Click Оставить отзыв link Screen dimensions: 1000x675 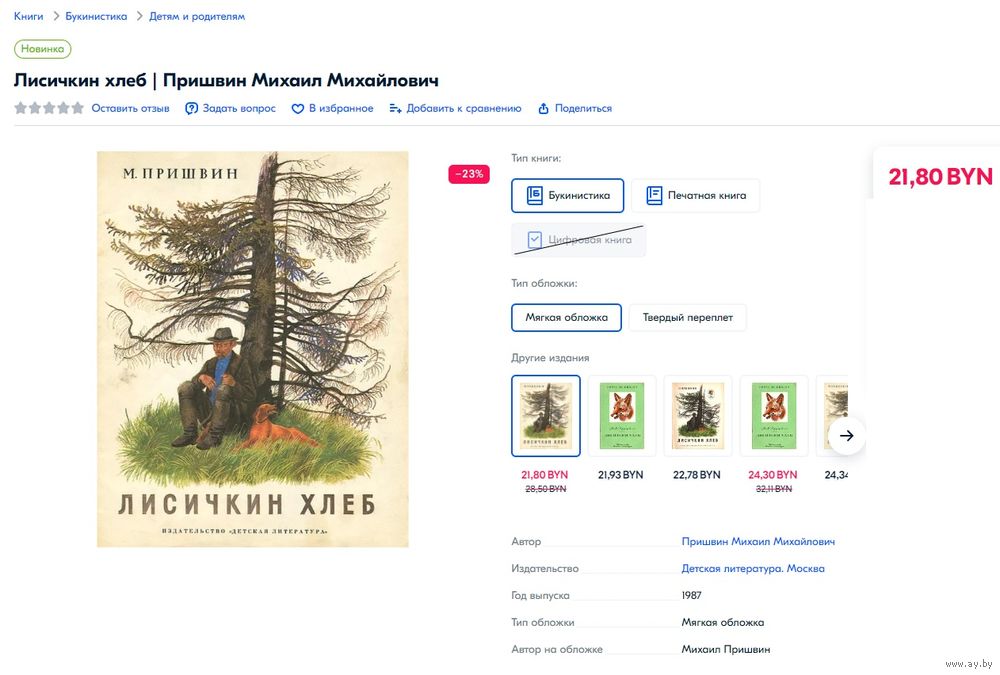(x=131, y=108)
